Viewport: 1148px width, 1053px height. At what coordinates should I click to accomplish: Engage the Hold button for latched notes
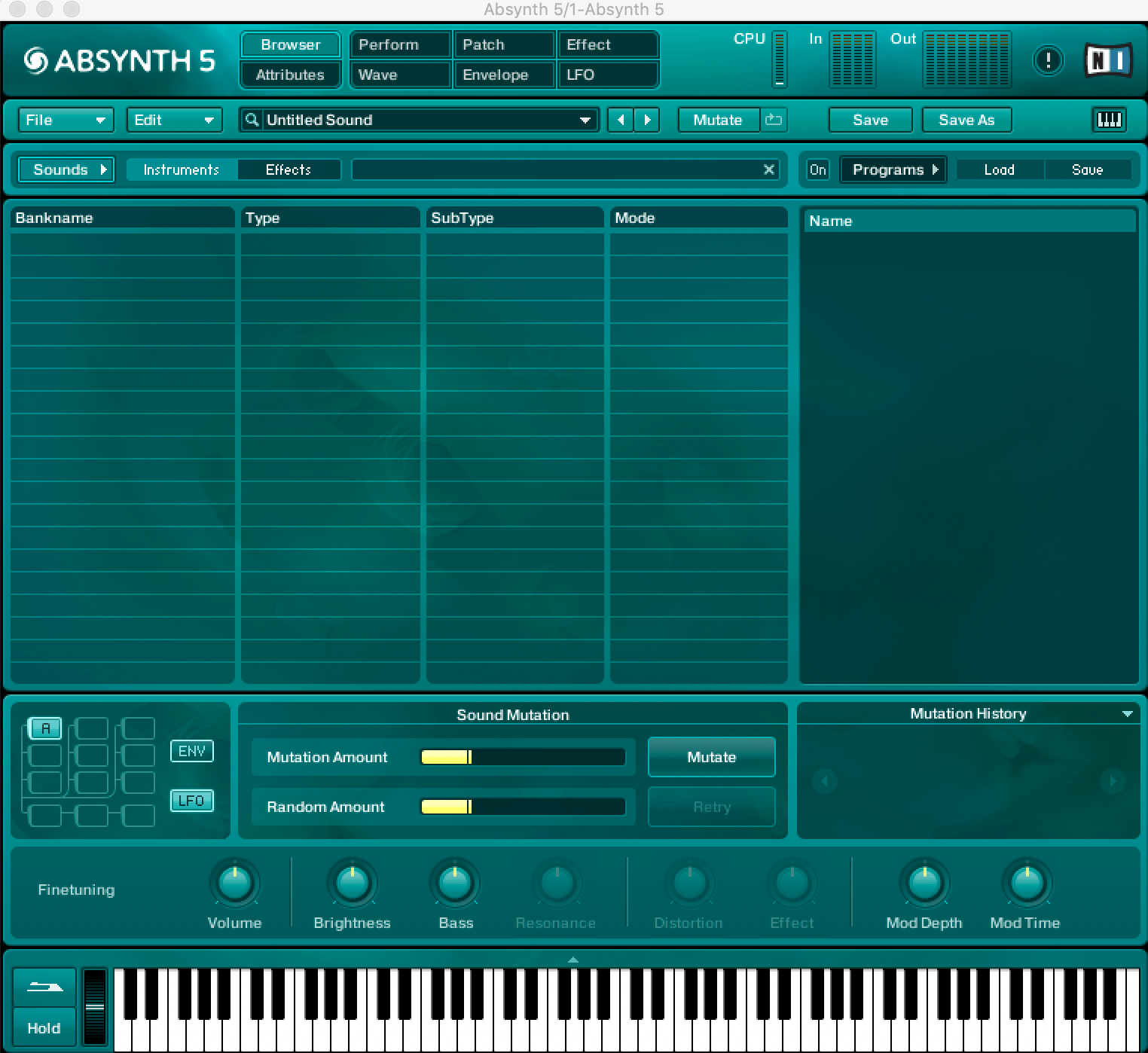pyautogui.click(x=44, y=1027)
